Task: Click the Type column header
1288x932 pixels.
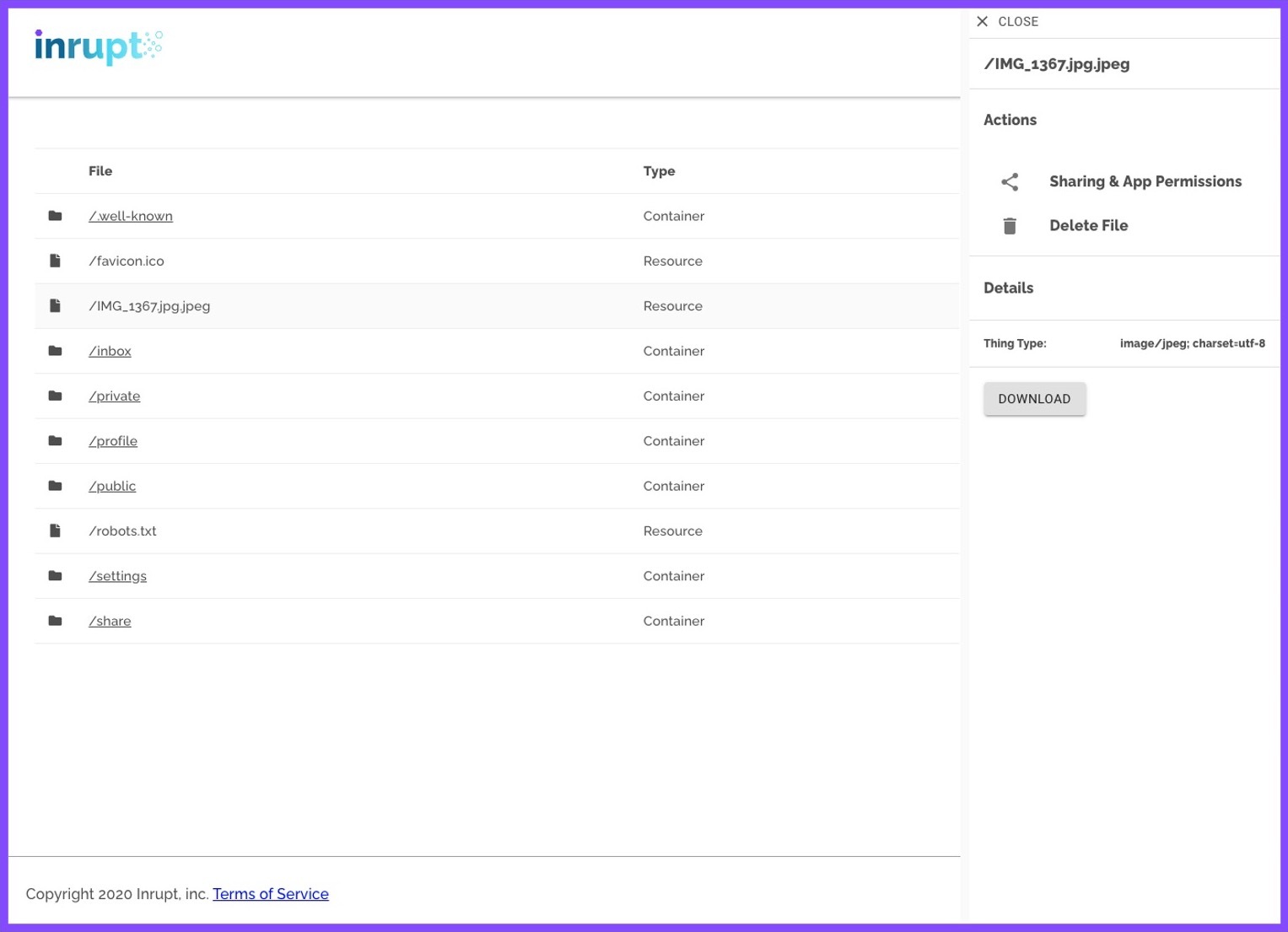Action: pos(659,171)
